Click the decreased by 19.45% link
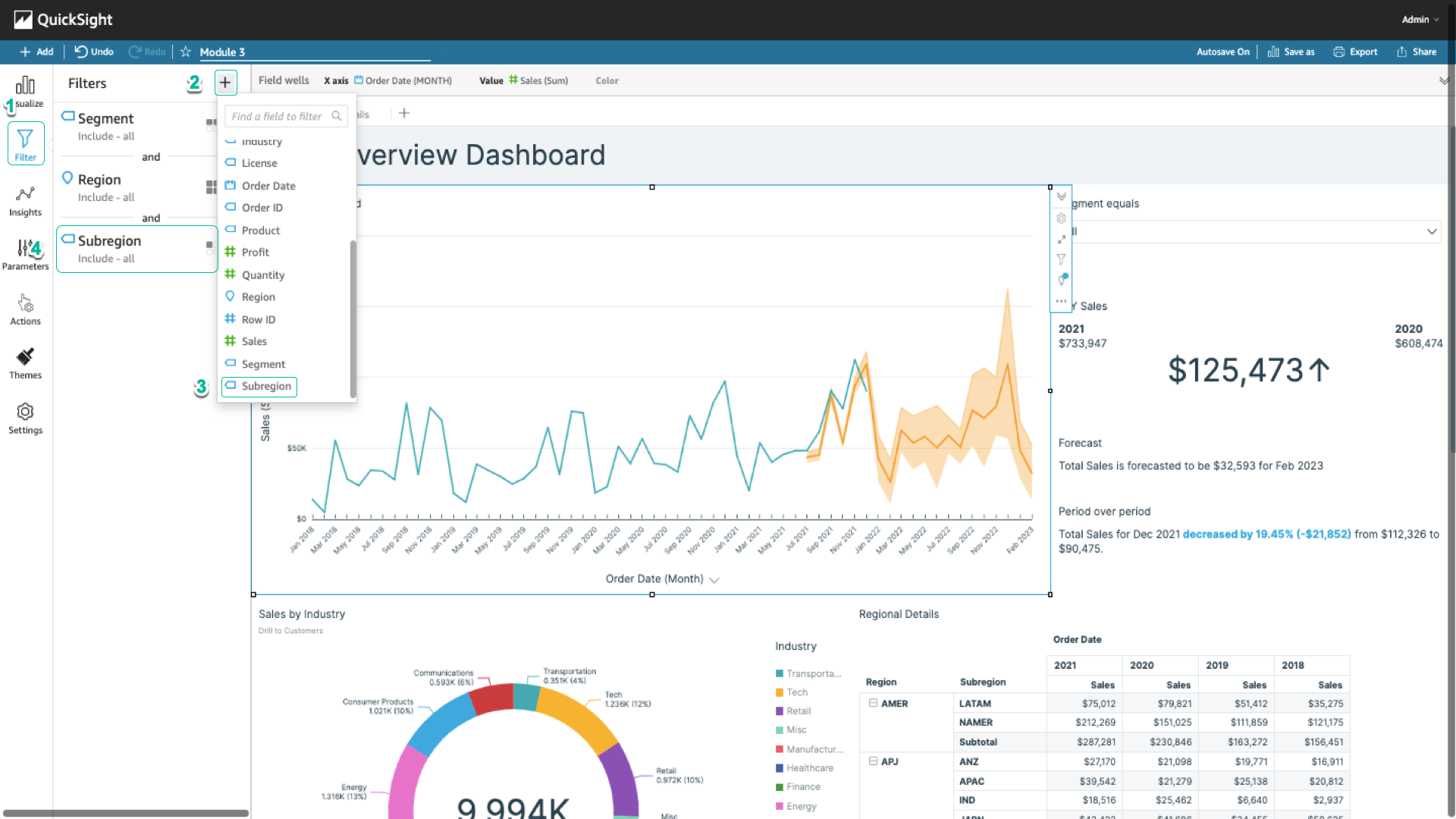The height and width of the screenshot is (819, 1456). coord(1266,534)
